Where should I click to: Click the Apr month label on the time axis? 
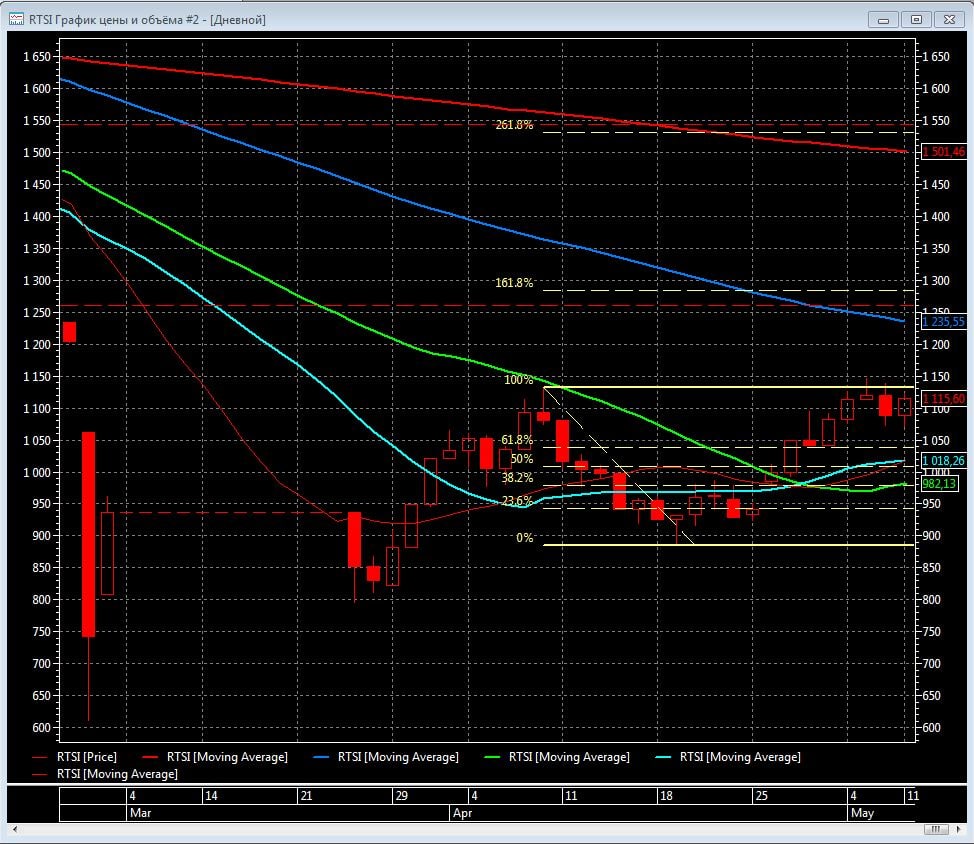tap(462, 813)
